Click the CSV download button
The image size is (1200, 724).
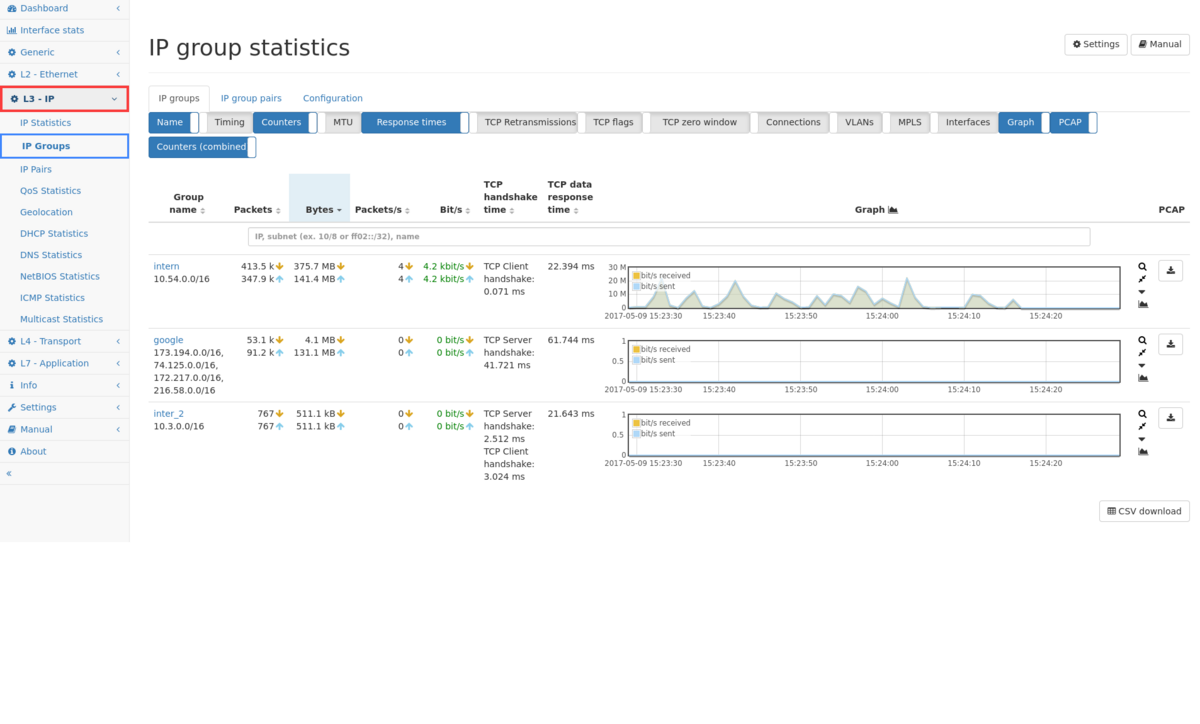point(1144,511)
